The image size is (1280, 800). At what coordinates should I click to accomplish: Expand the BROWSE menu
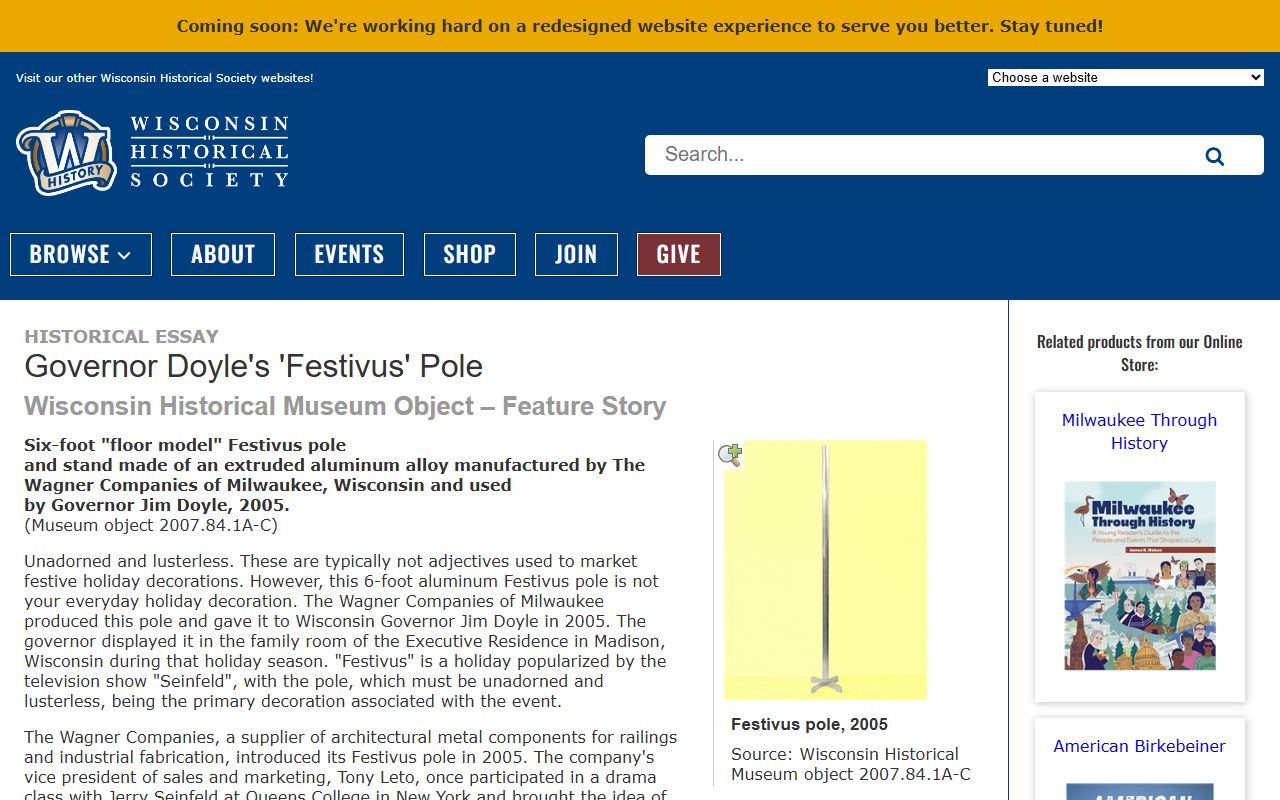coord(81,254)
